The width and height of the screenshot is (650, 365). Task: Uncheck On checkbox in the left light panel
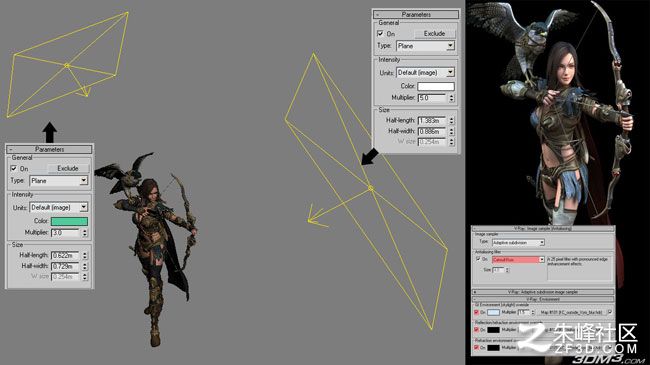tap(14, 168)
